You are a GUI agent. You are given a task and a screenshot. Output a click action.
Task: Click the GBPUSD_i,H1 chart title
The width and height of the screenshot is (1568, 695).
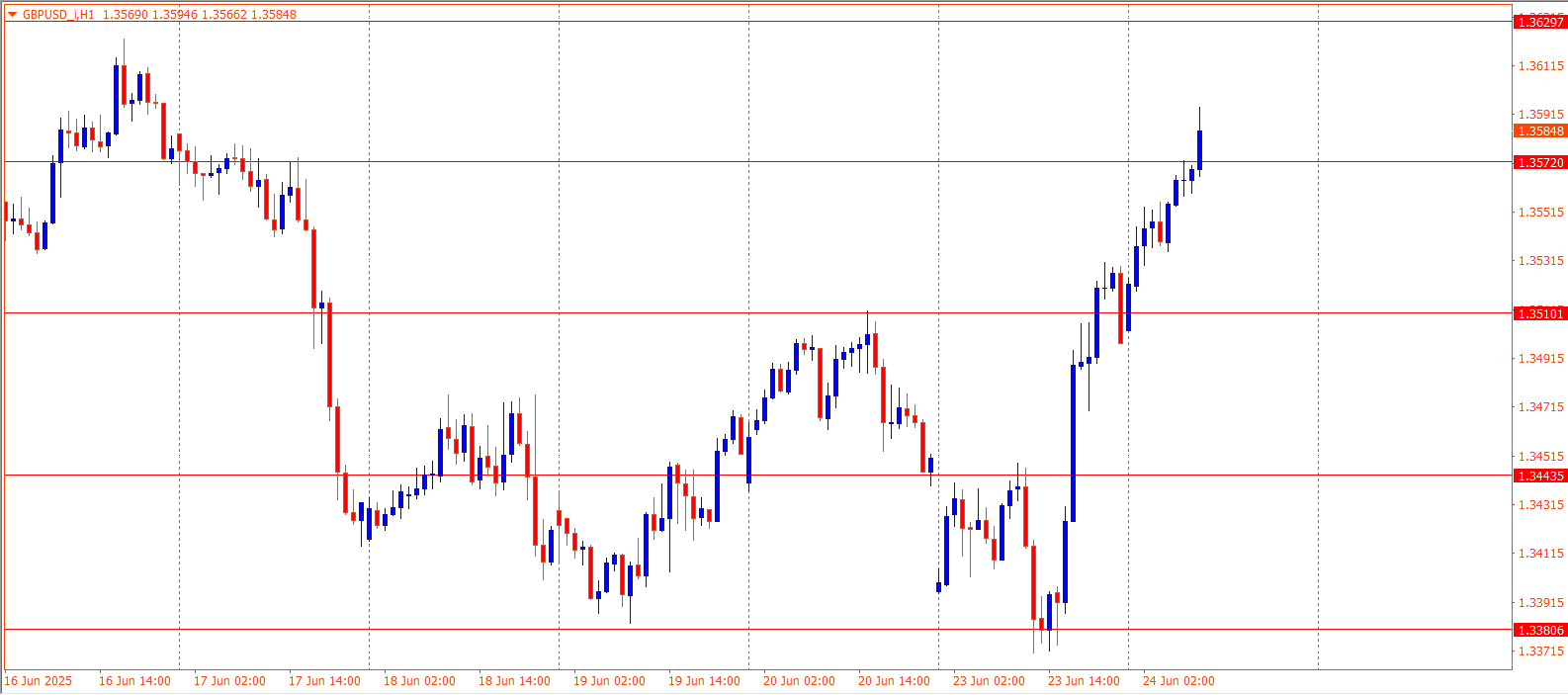(58, 15)
